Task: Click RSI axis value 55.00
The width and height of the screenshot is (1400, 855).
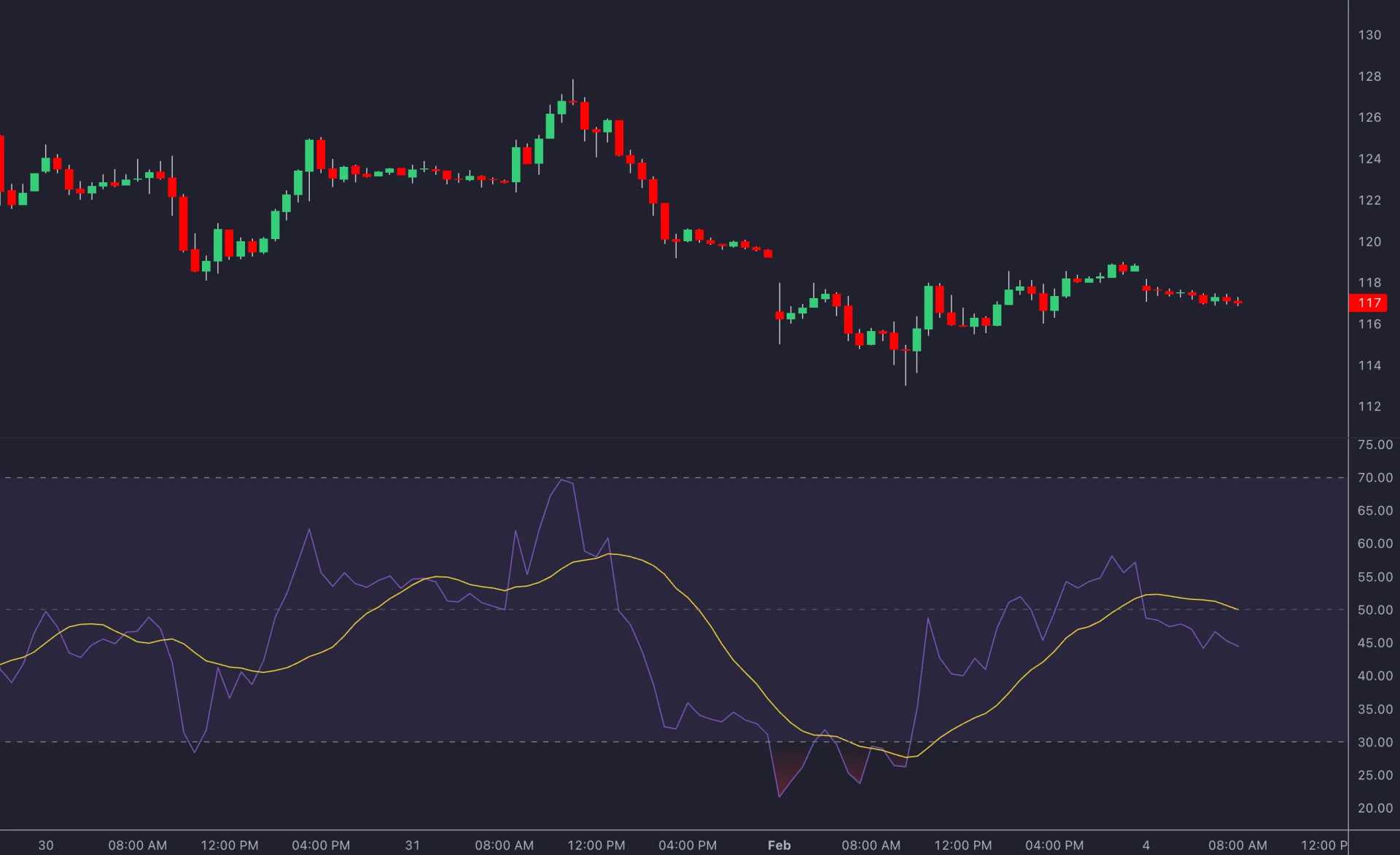Action: coord(1374,577)
